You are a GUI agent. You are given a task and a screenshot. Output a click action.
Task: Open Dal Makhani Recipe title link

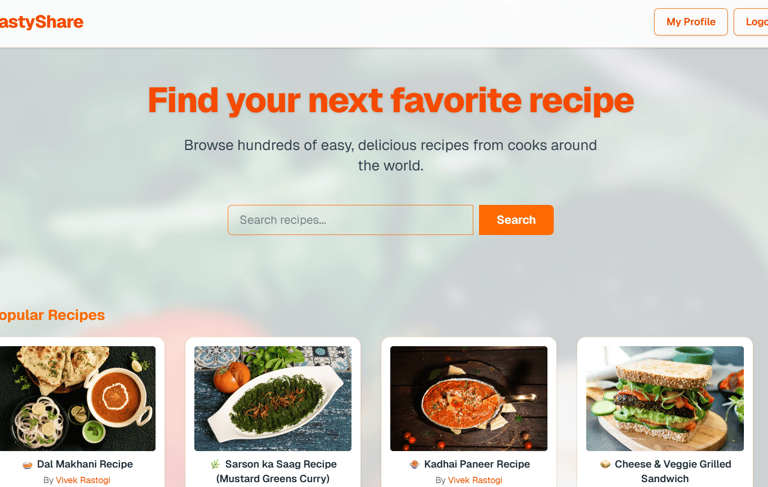coord(85,464)
